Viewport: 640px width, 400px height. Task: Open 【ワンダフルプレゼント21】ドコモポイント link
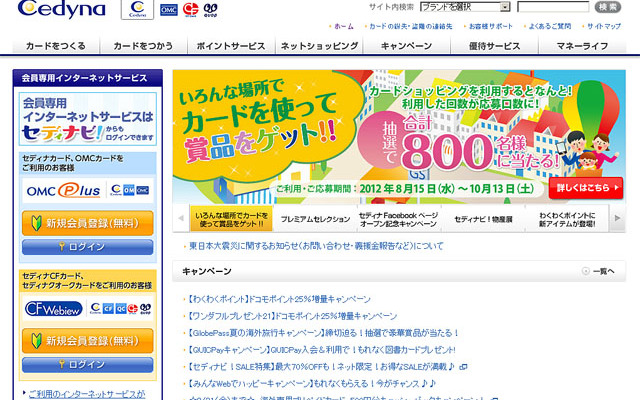pyautogui.click(x=292, y=316)
